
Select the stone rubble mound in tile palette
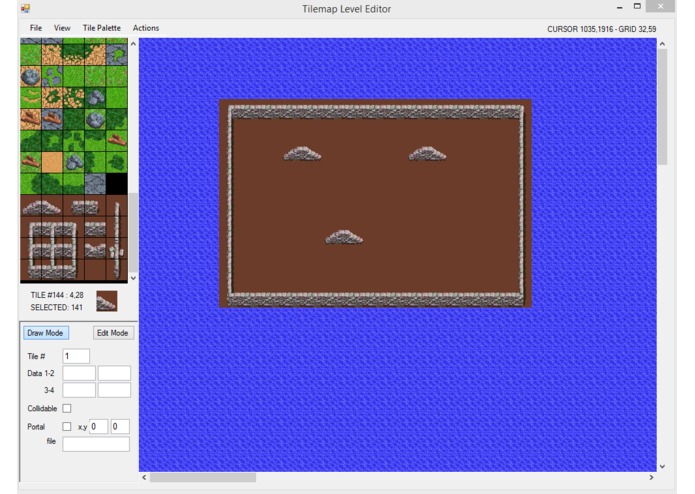(x=41, y=207)
